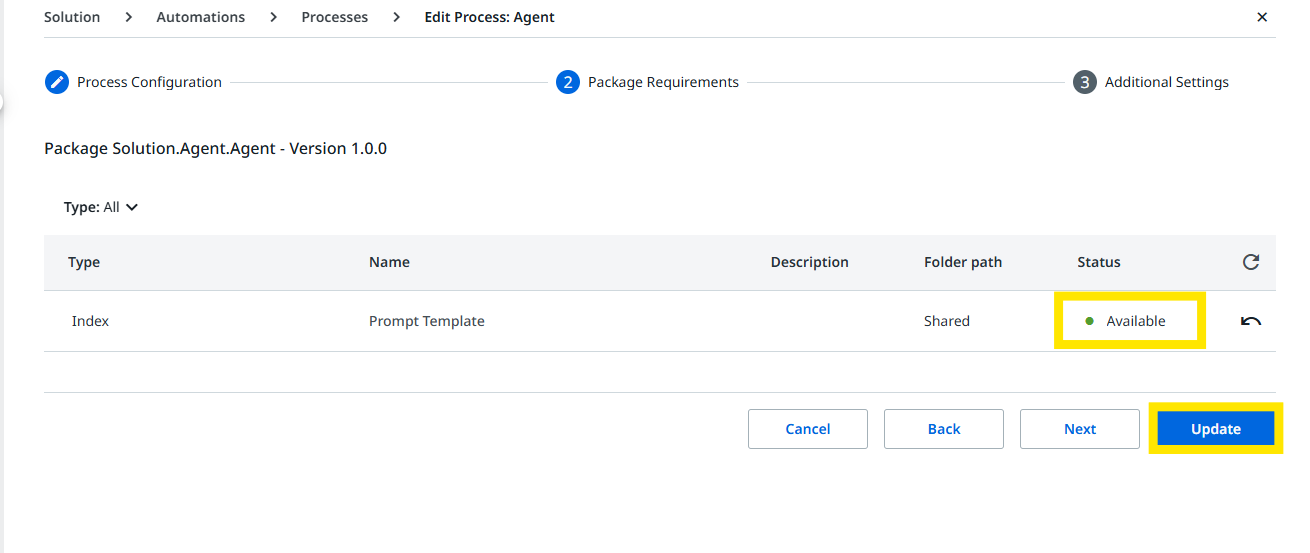The height and width of the screenshot is (553, 1310).
Task: Navigate to Automations breadcrumb
Action: 201,17
